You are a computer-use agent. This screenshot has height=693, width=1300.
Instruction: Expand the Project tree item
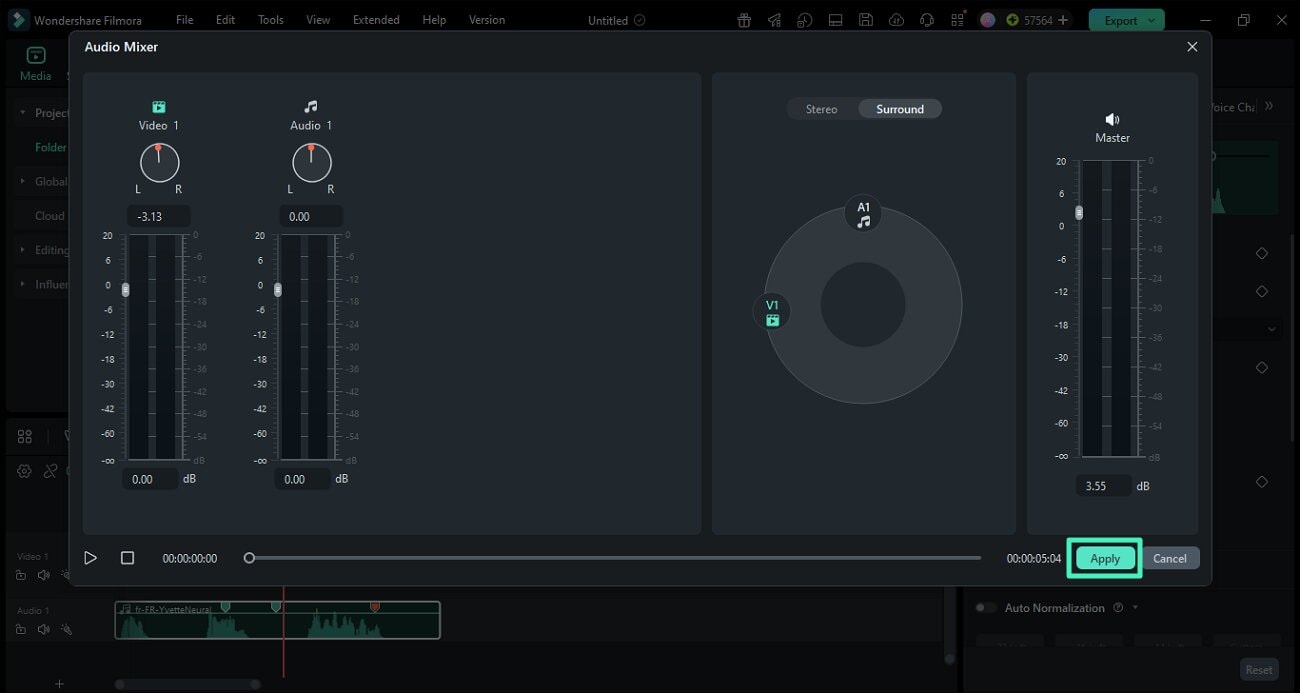click(x=23, y=113)
